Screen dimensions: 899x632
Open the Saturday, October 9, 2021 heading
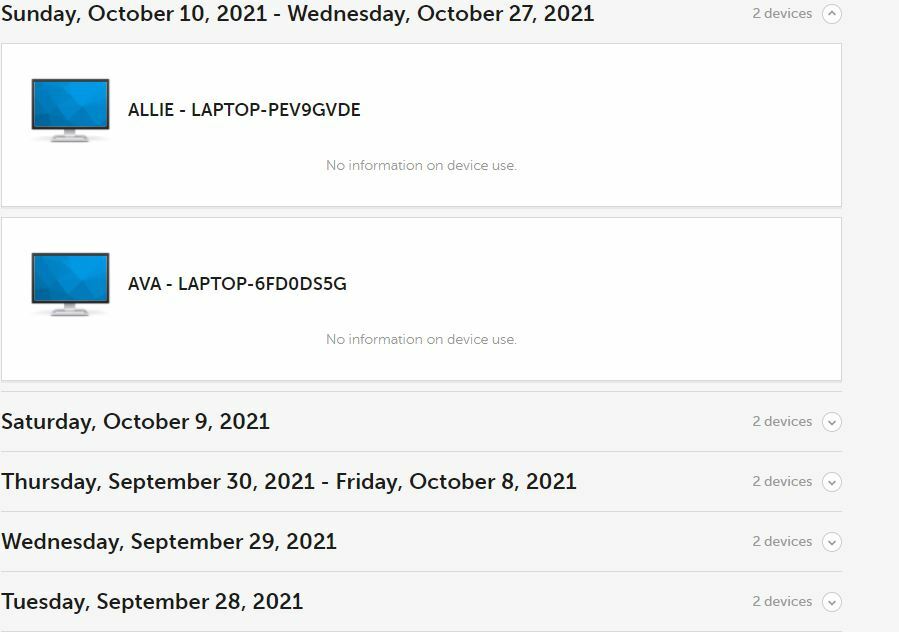click(x=135, y=422)
